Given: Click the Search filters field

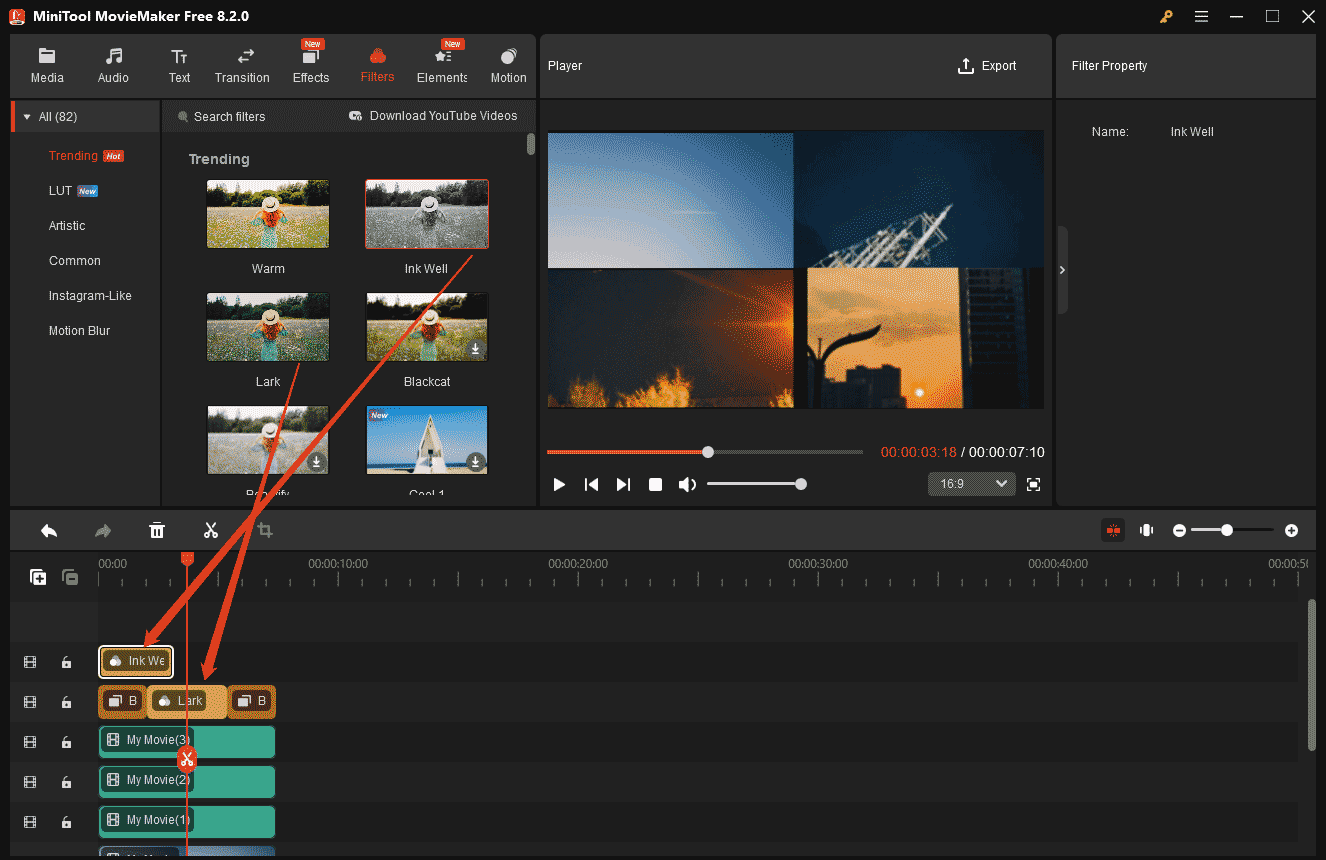Looking at the screenshot, I should tap(230, 117).
